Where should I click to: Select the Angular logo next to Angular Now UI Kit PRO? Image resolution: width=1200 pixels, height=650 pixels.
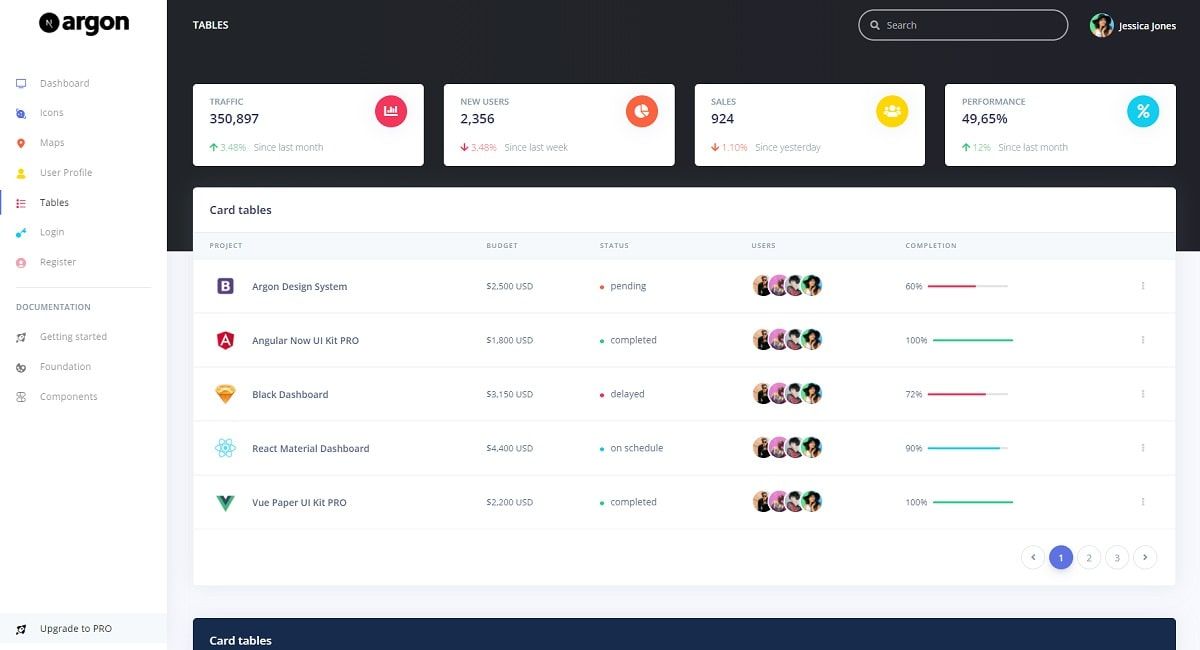226,340
